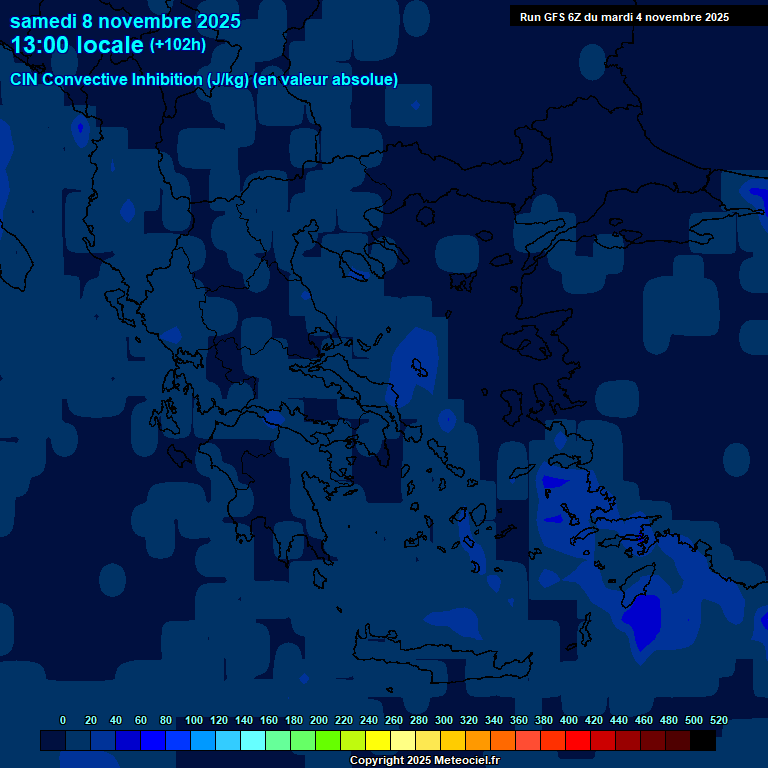The height and width of the screenshot is (768, 768).
Task: Click the '260' legend scale label
Action: pyautogui.click(x=394, y=720)
